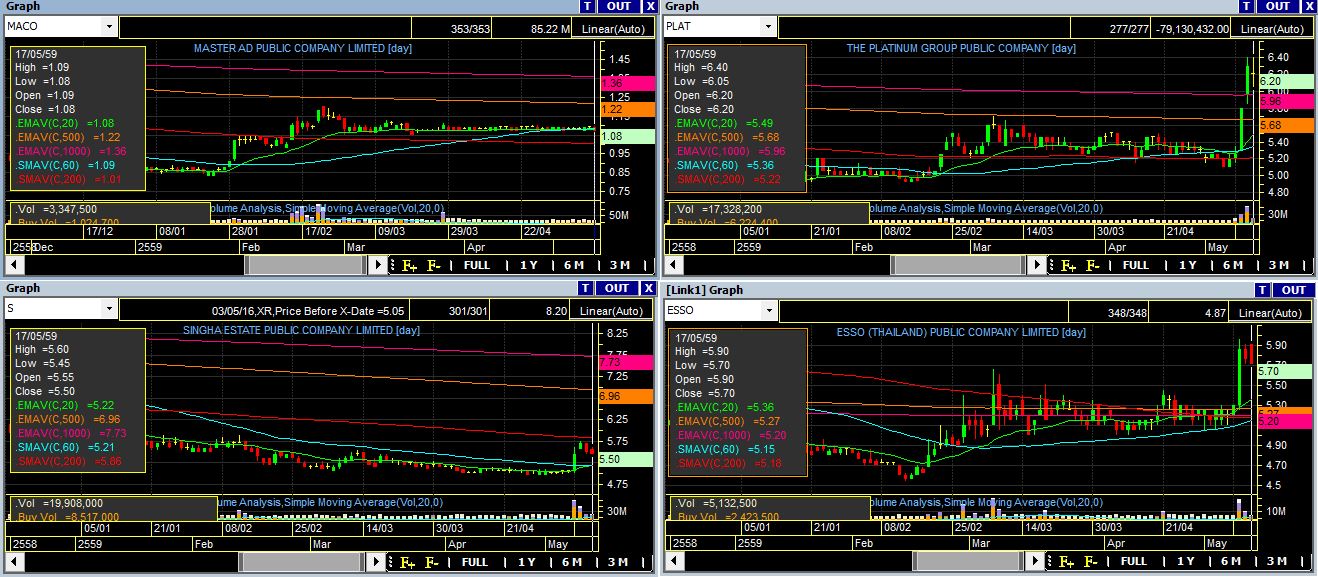This screenshot has width=1318, height=577.
Task: Zoom out with F- on ESSO graph
Action: click(x=1093, y=562)
